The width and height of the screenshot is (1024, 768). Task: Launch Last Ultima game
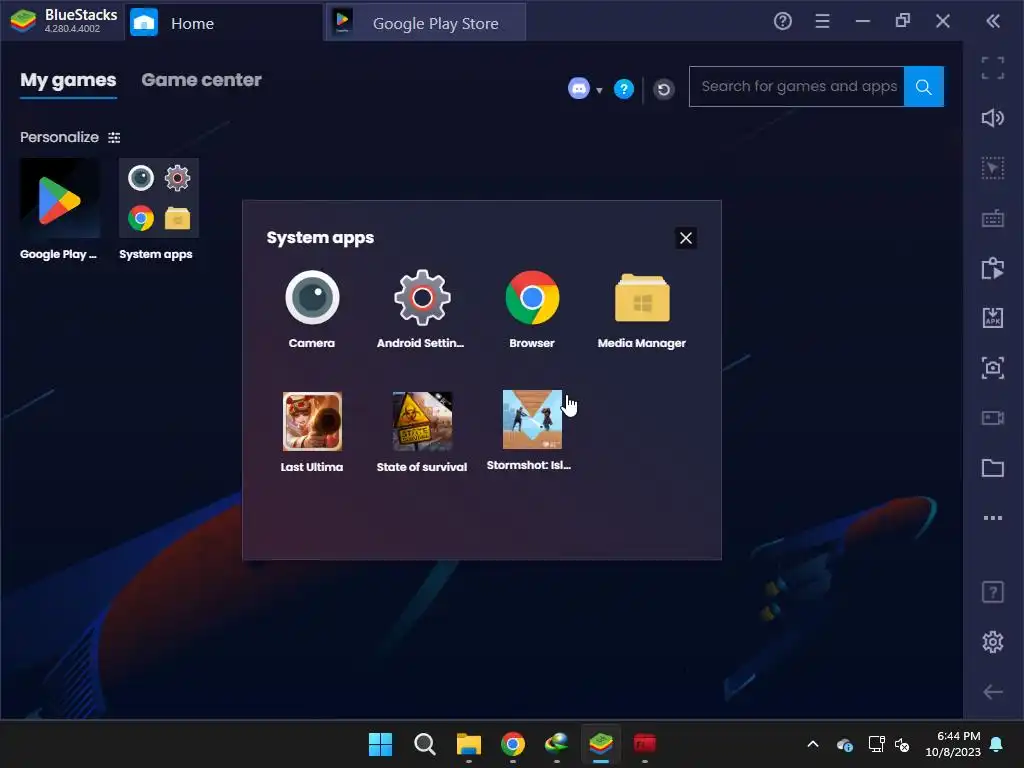point(312,421)
